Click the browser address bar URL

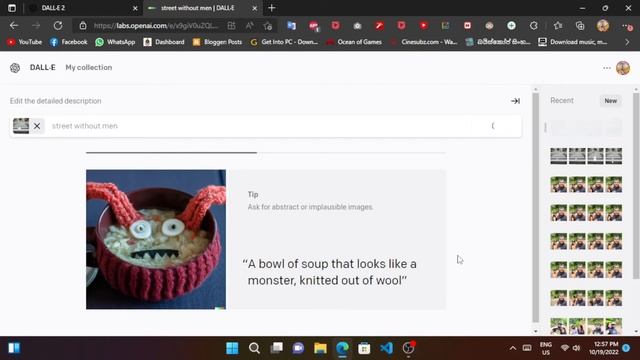[156, 26]
